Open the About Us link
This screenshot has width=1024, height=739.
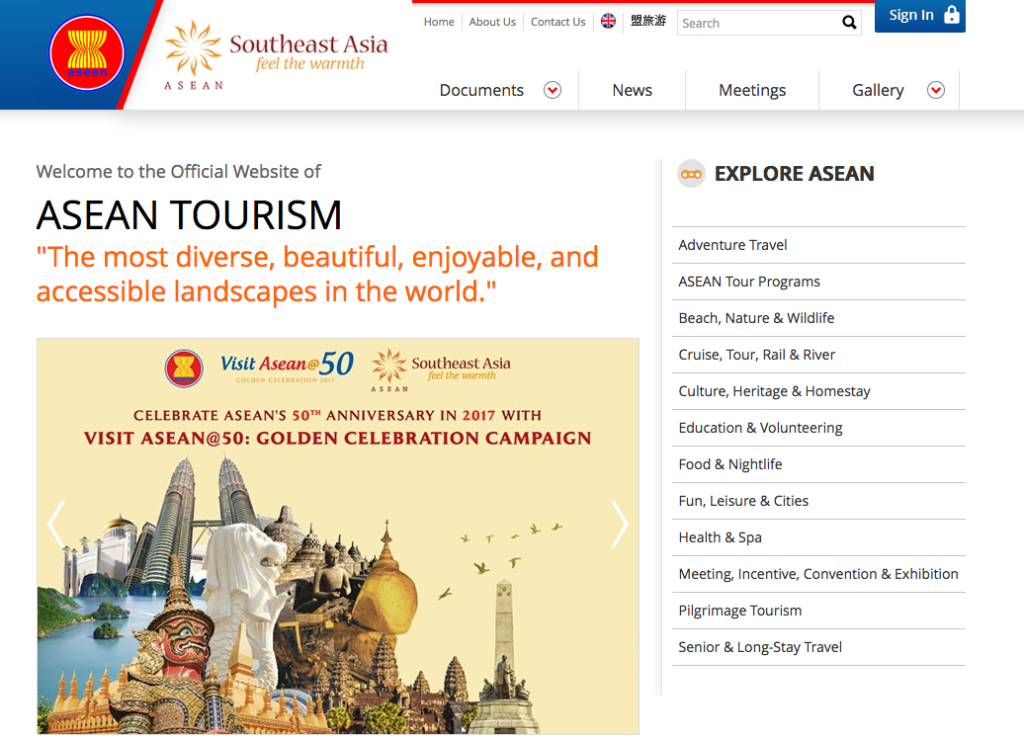(x=492, y=22)
